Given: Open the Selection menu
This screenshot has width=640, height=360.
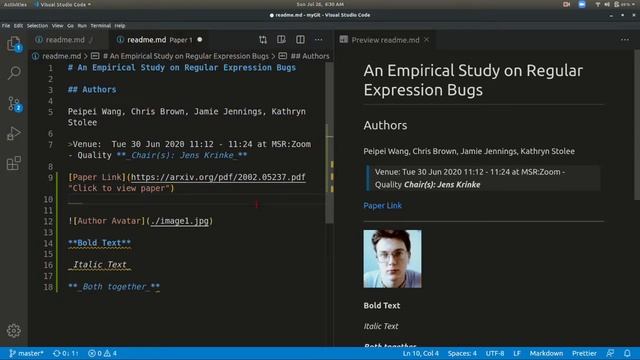Looking at the screenshot, I should pyautogui.click(x=37, y=26).
